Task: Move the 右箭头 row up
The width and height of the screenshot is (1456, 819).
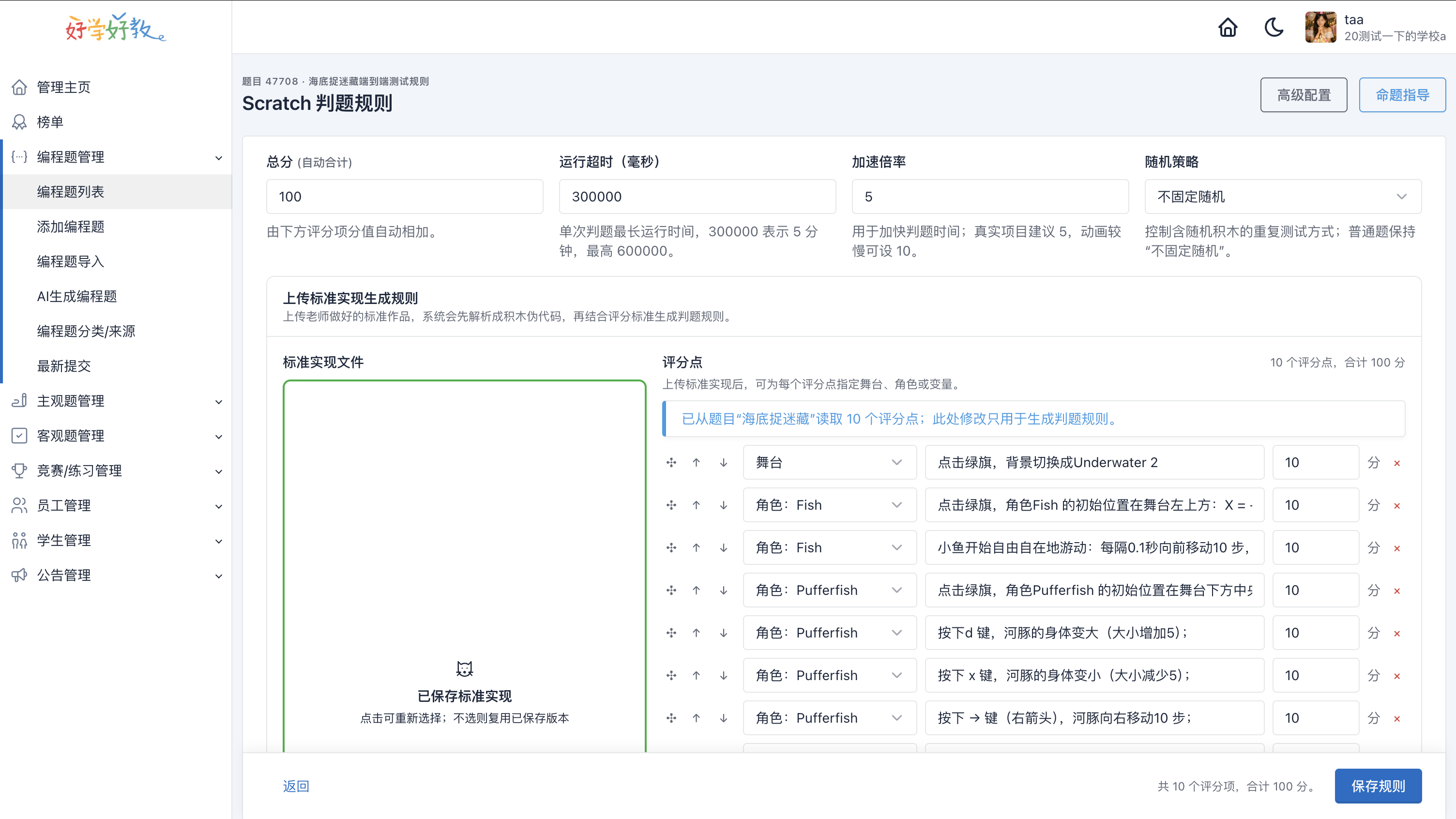Action: (x=697, y=718)
